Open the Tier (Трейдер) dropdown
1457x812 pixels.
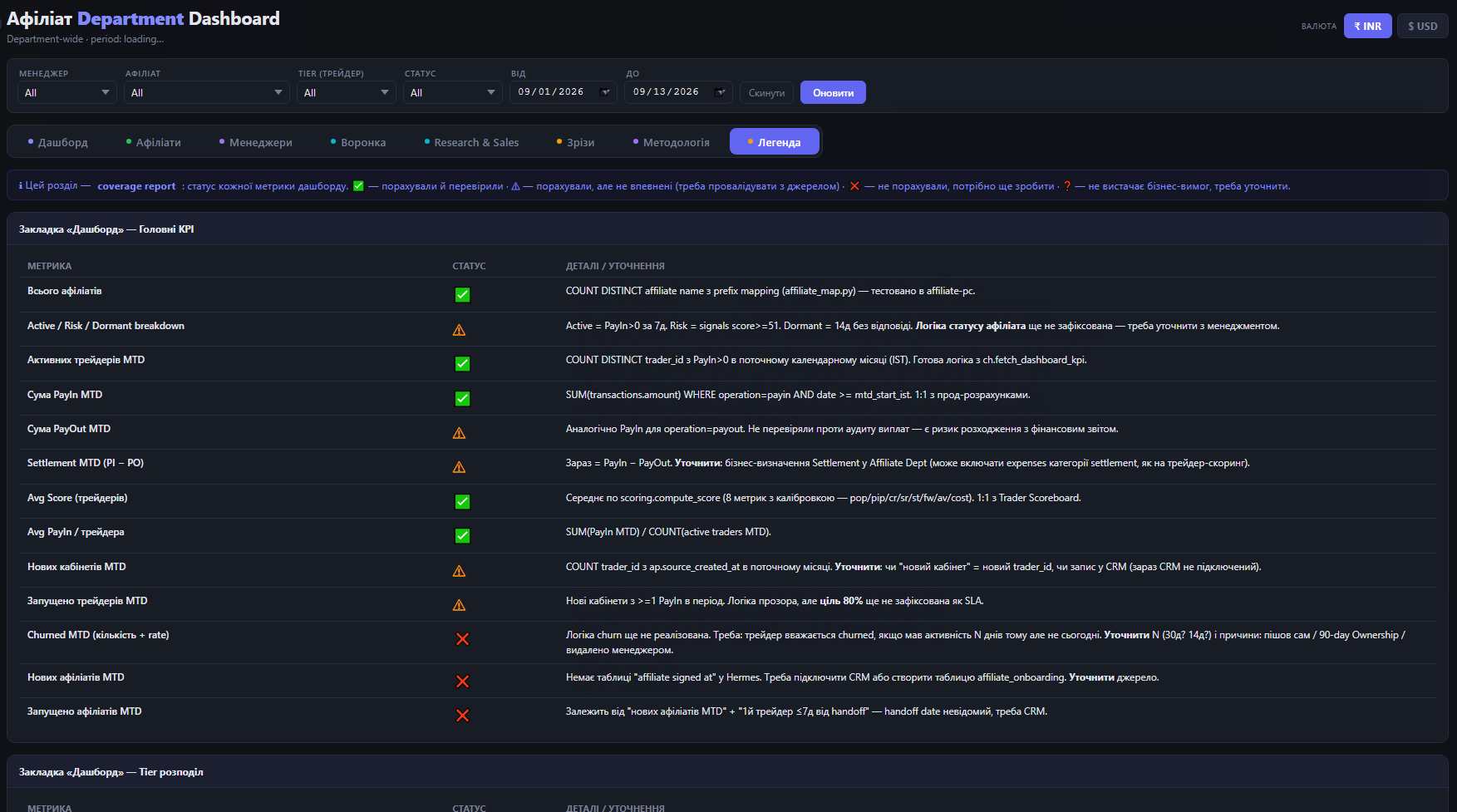coord(347,92)
